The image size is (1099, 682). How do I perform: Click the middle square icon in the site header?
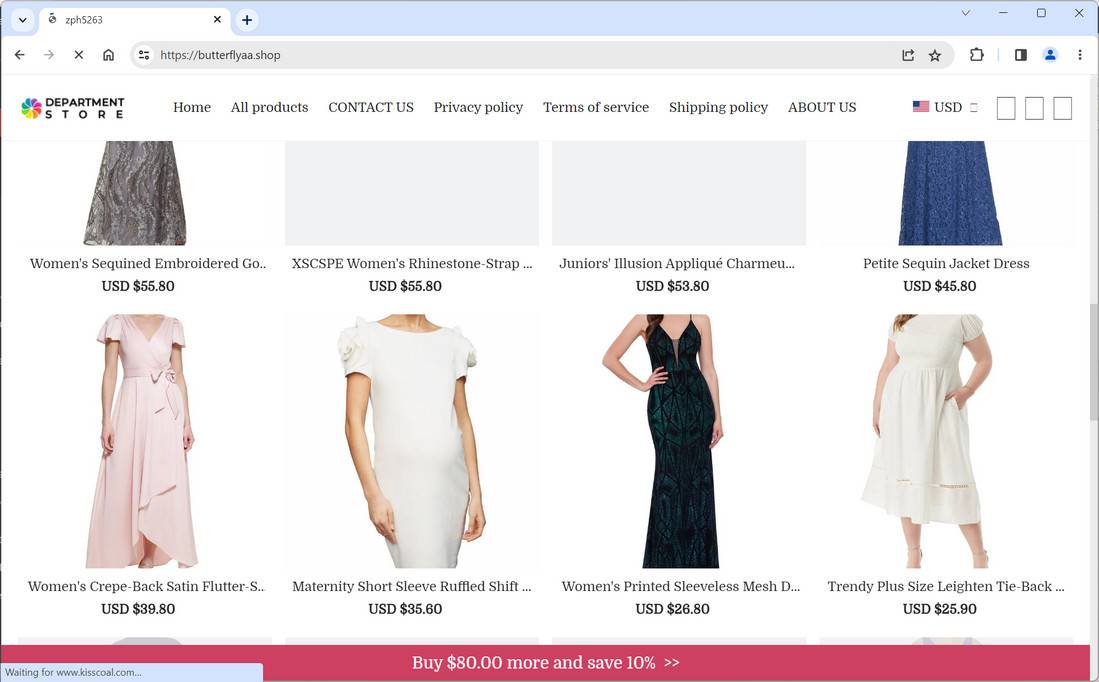click(1034, 108)
